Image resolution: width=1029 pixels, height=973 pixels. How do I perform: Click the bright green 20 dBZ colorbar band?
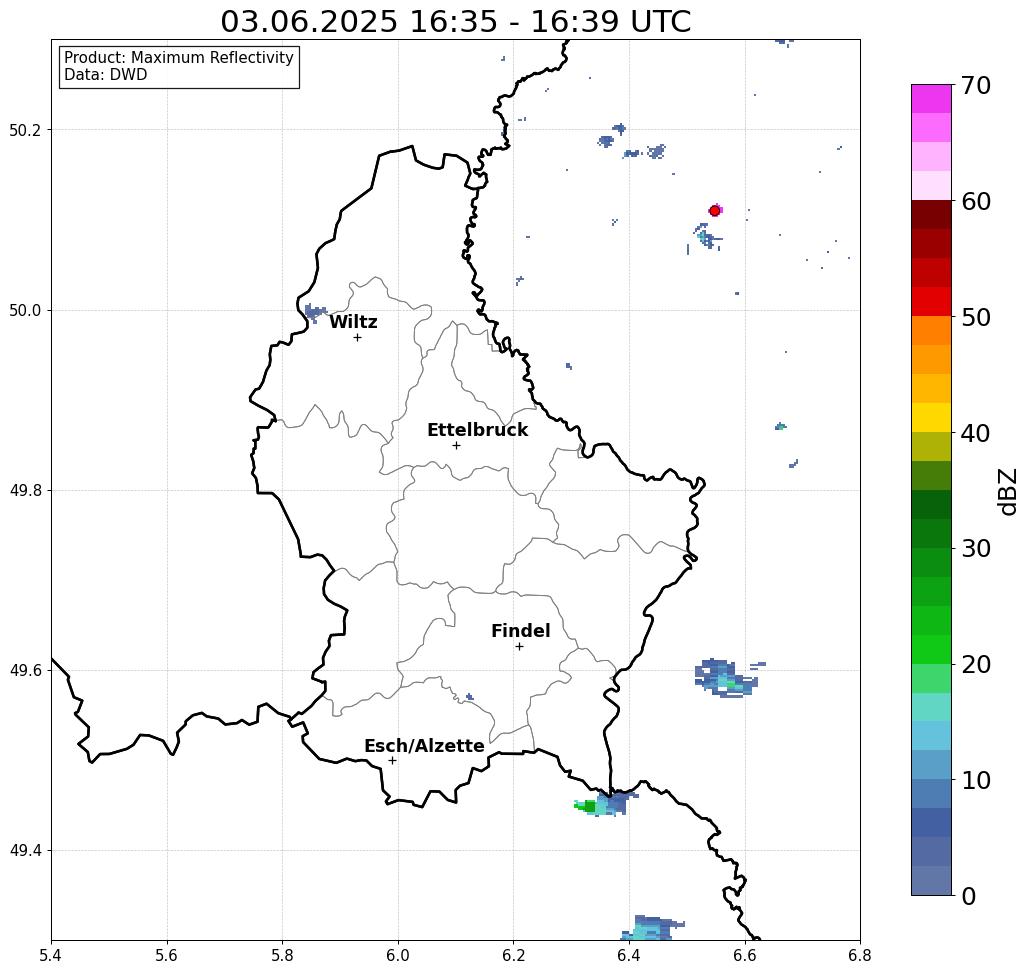[931, 650]
